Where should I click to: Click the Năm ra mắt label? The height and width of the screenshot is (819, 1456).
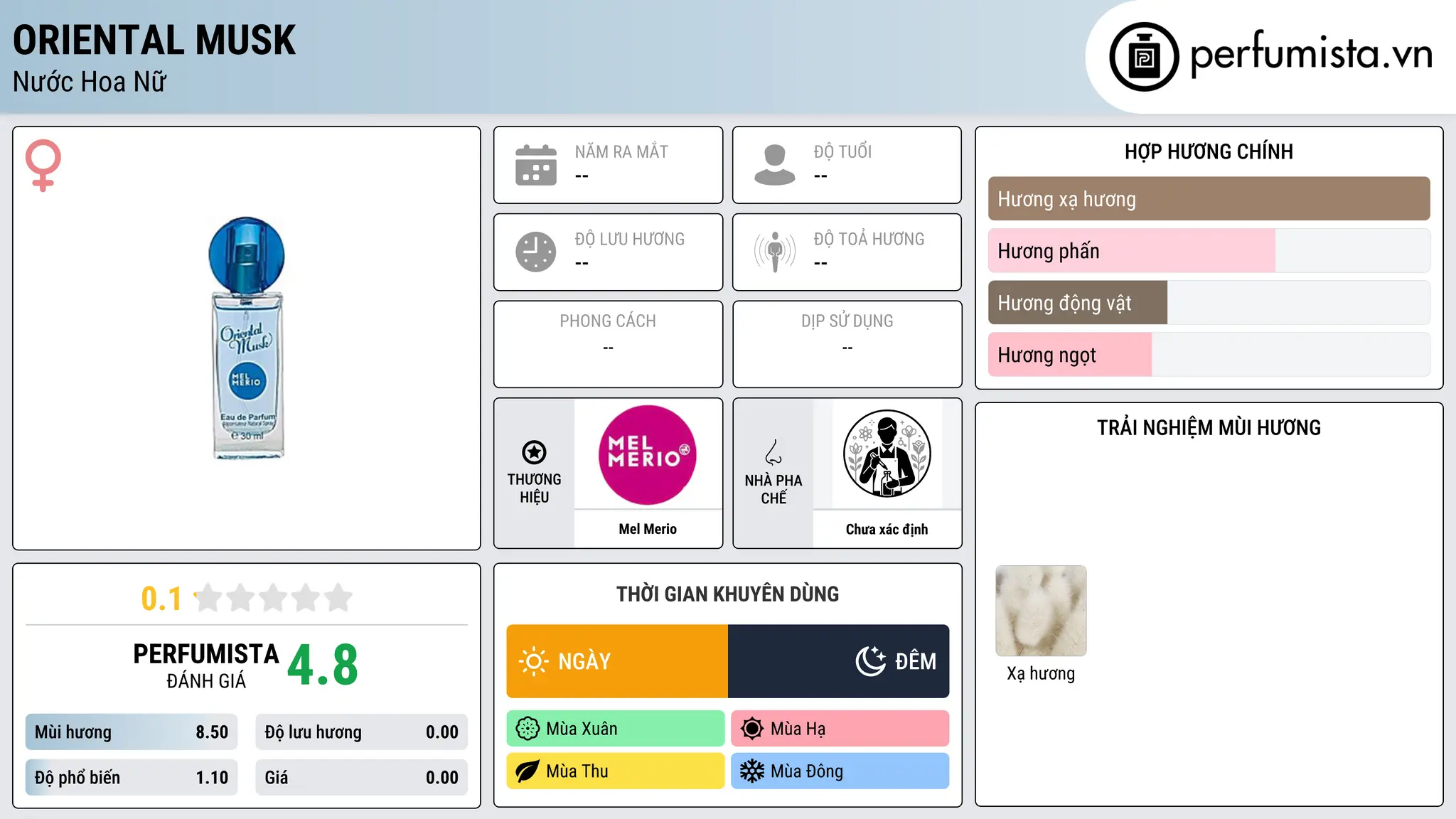[621, 152]
